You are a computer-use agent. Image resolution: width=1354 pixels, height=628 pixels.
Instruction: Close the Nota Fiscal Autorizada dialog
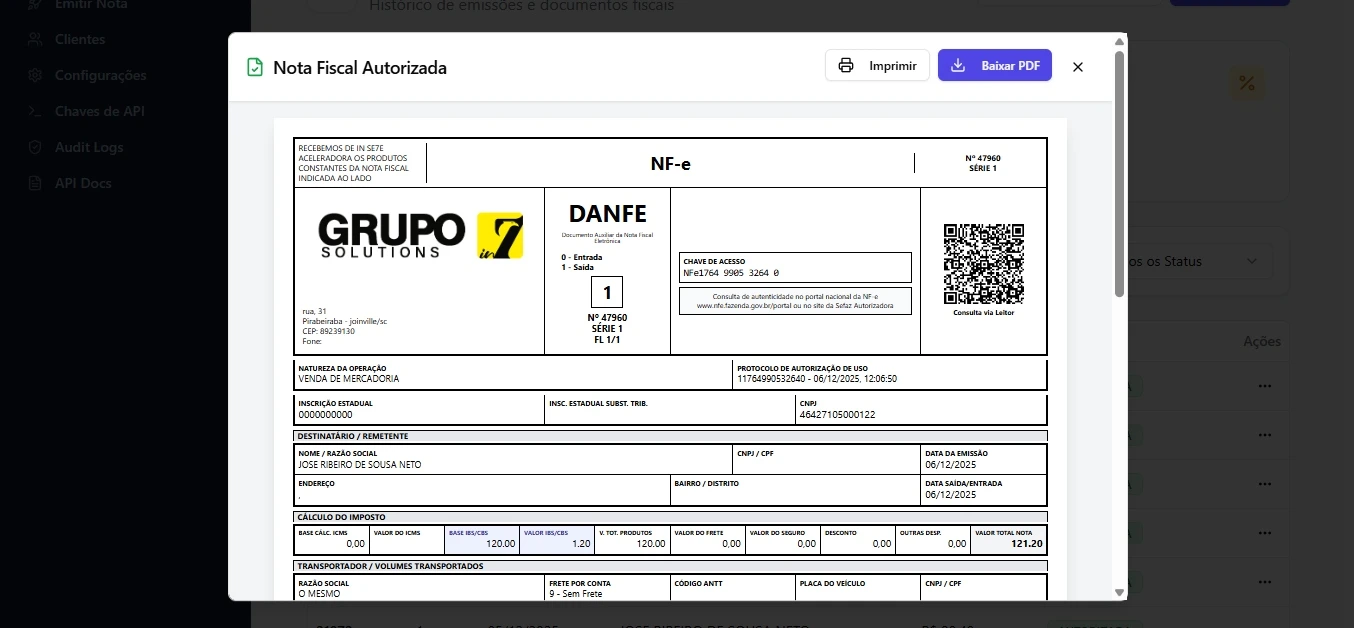(1077, 67)
